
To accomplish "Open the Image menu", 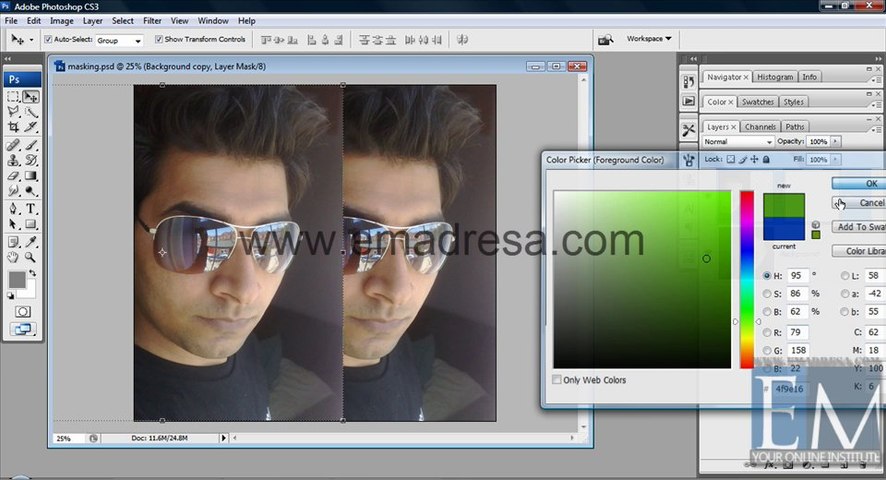I will click(62, 21).
